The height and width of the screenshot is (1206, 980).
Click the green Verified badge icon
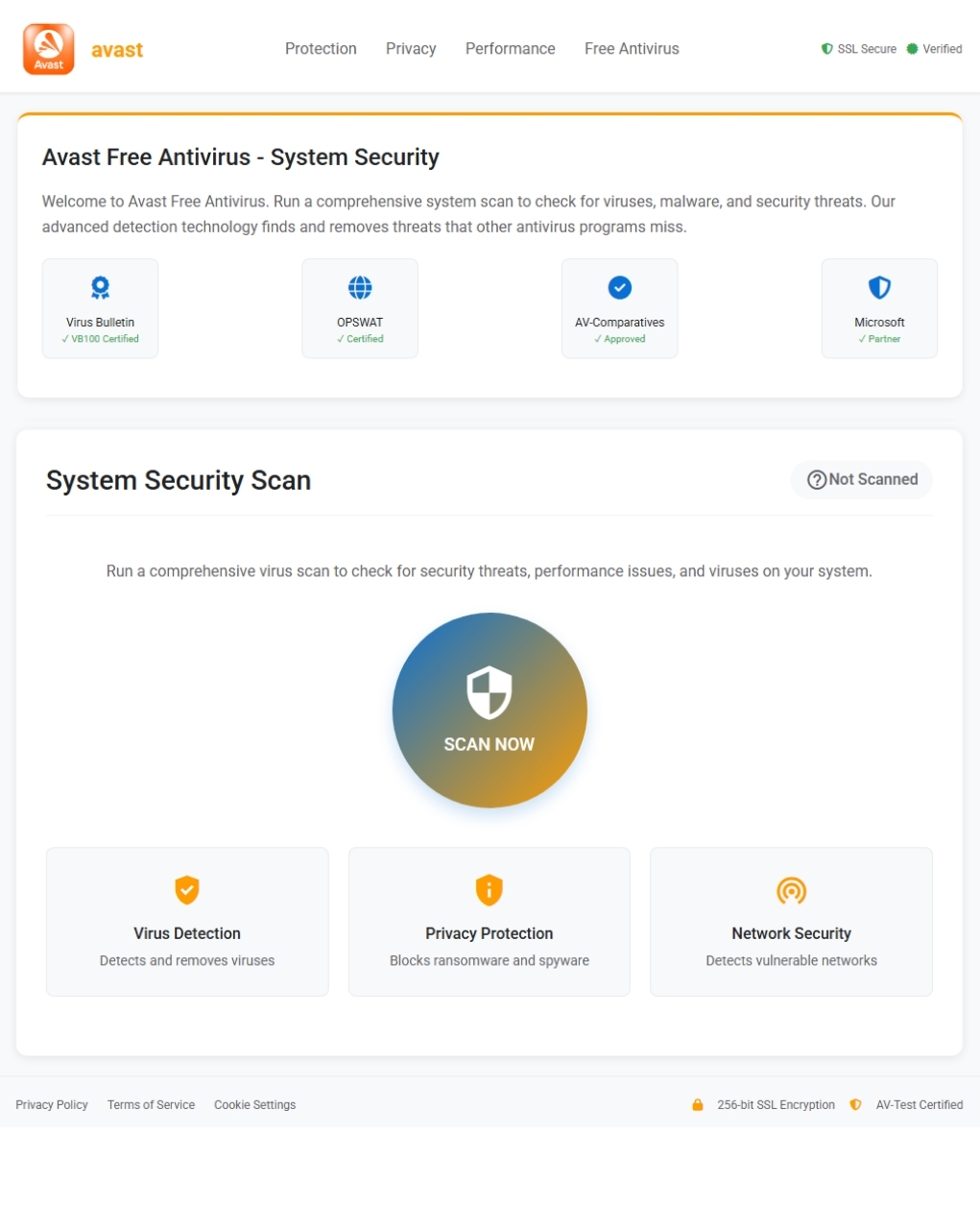(912, 49)
